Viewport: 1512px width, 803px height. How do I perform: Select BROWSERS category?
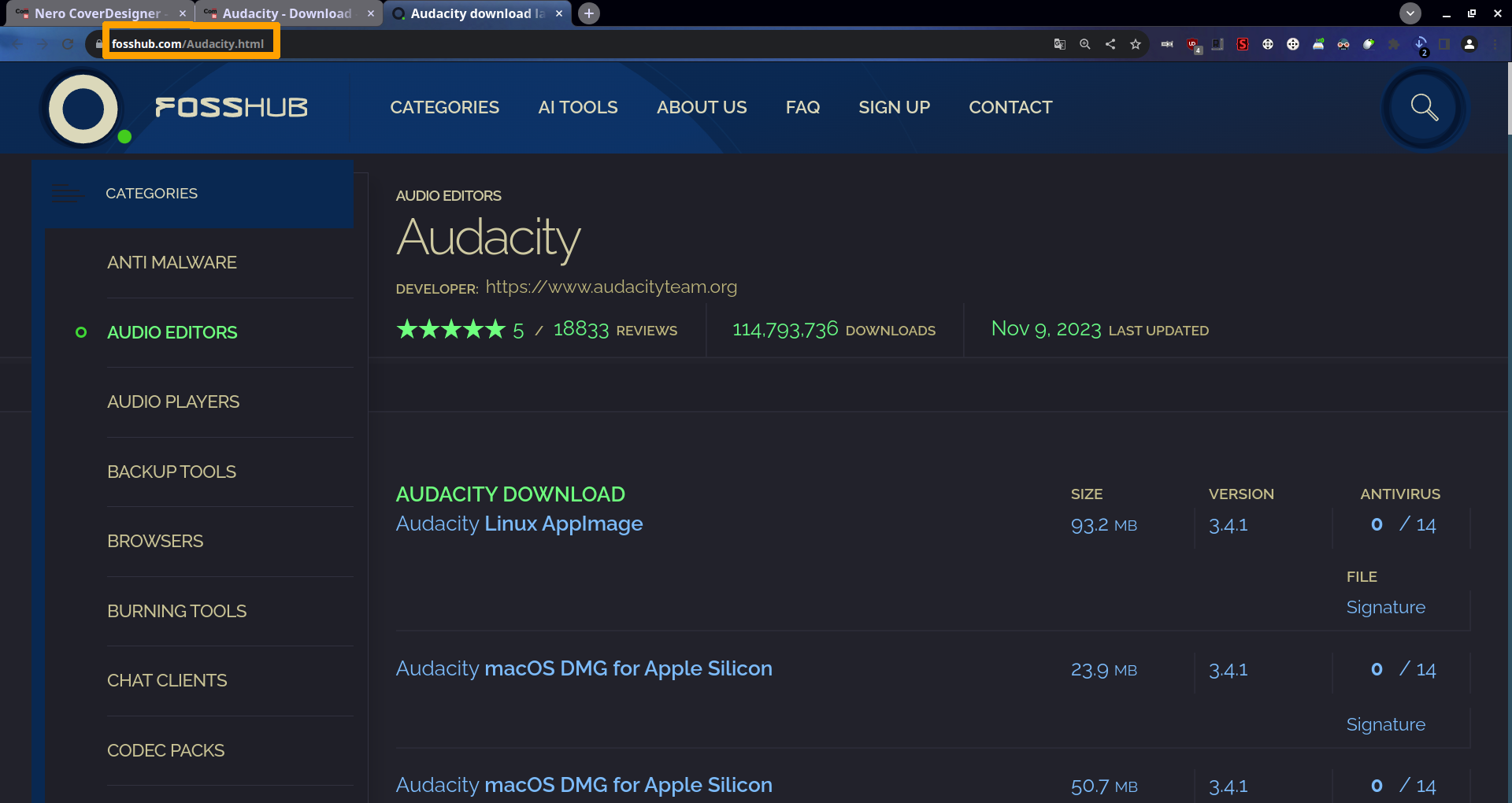pos(155,542)
